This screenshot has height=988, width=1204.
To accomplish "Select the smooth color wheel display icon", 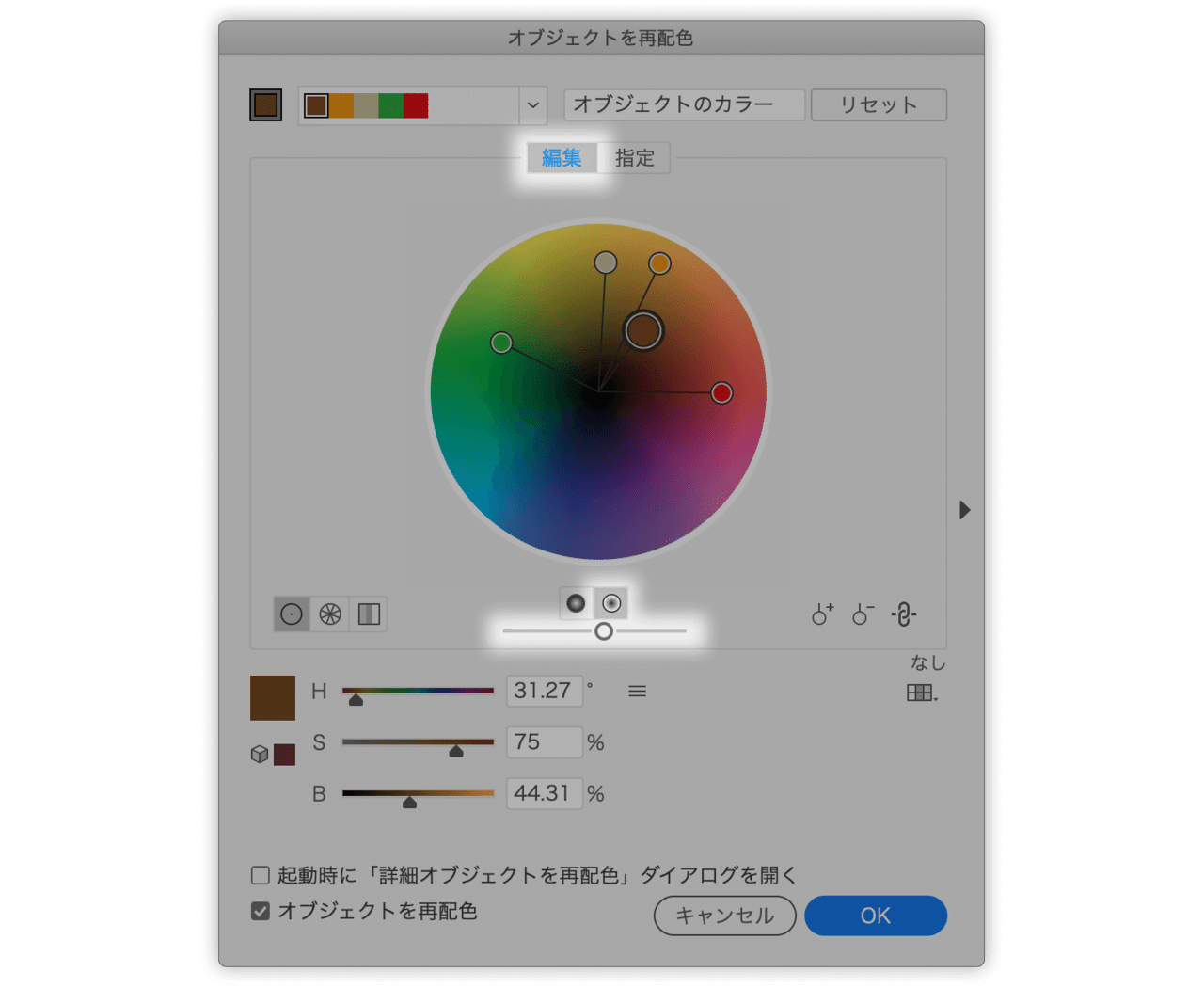I will (292, 614).
